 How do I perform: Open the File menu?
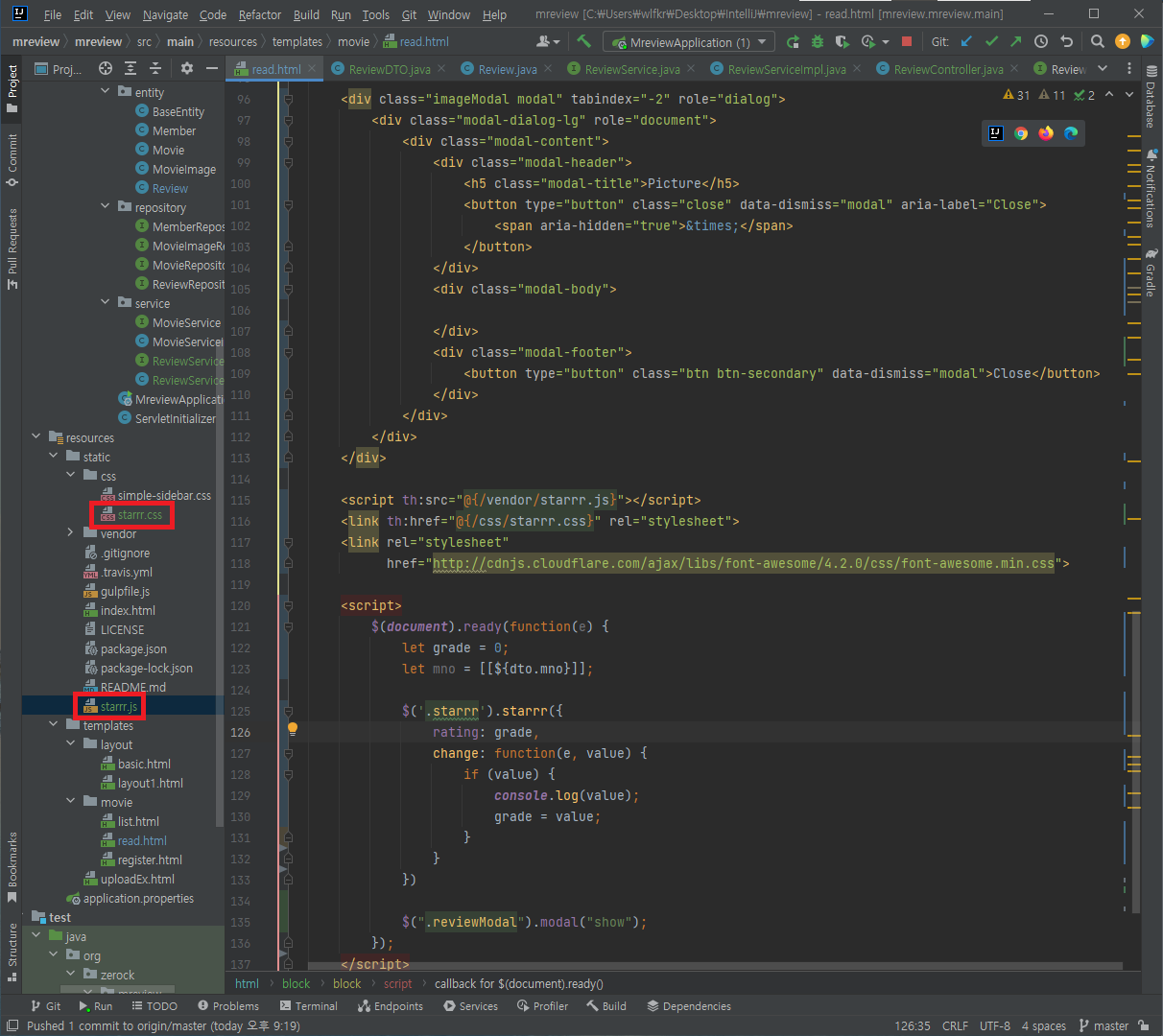click(x=53, y=14)
